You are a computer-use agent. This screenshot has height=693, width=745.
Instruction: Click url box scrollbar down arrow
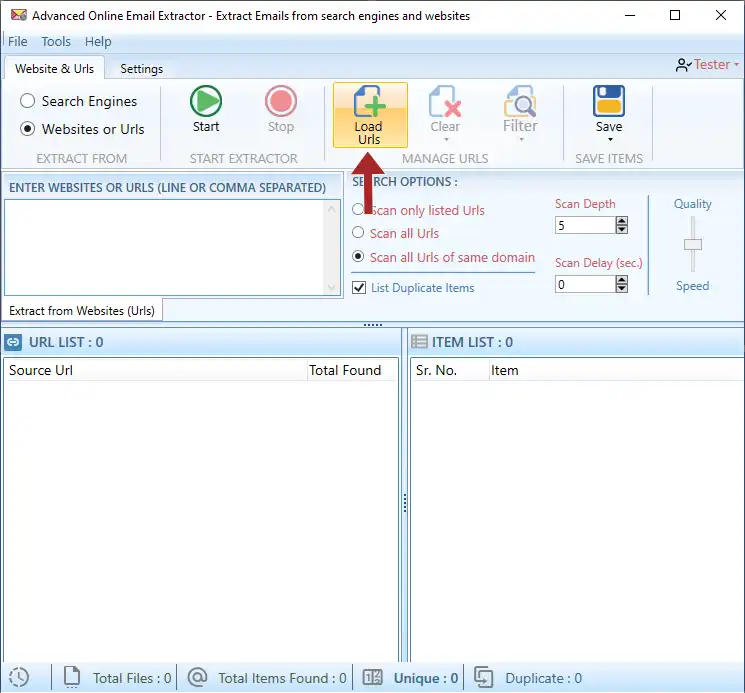pos(332,287)
